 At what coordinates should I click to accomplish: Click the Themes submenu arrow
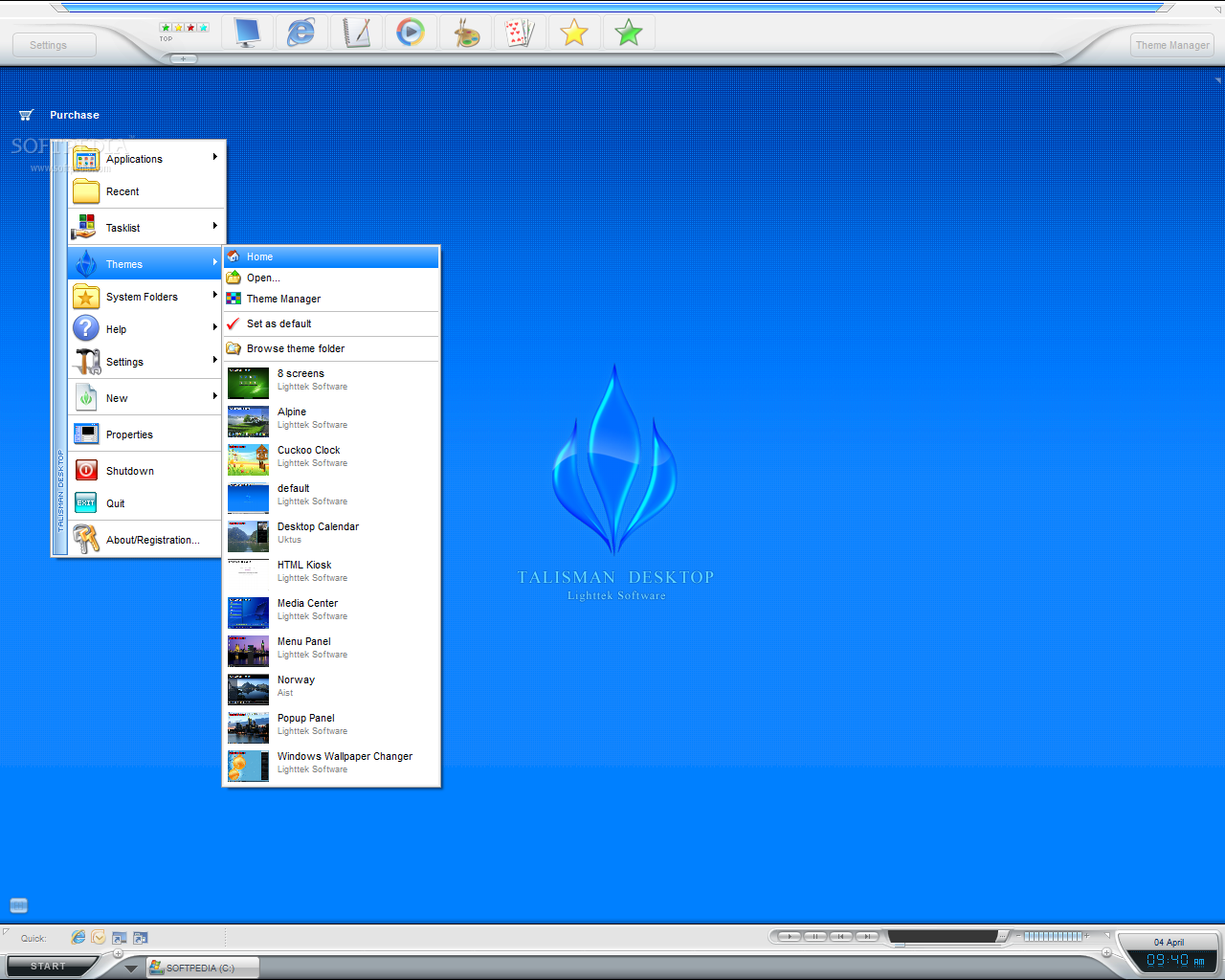[x=215, y=262]
